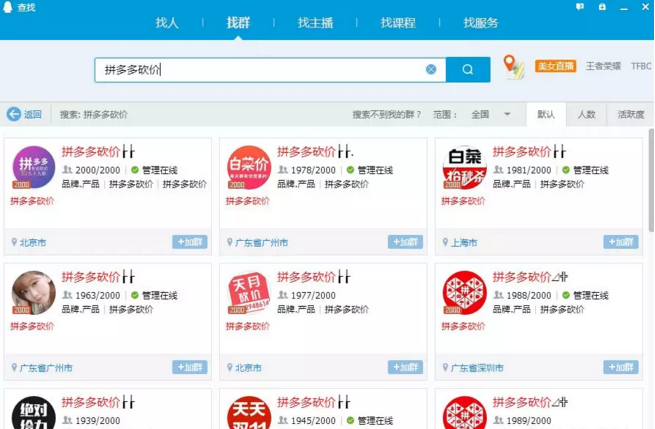Screen dimensions: 655x429
Task: Click +加群 on the 1977/2000 group
Action: (x=406, y=367)
